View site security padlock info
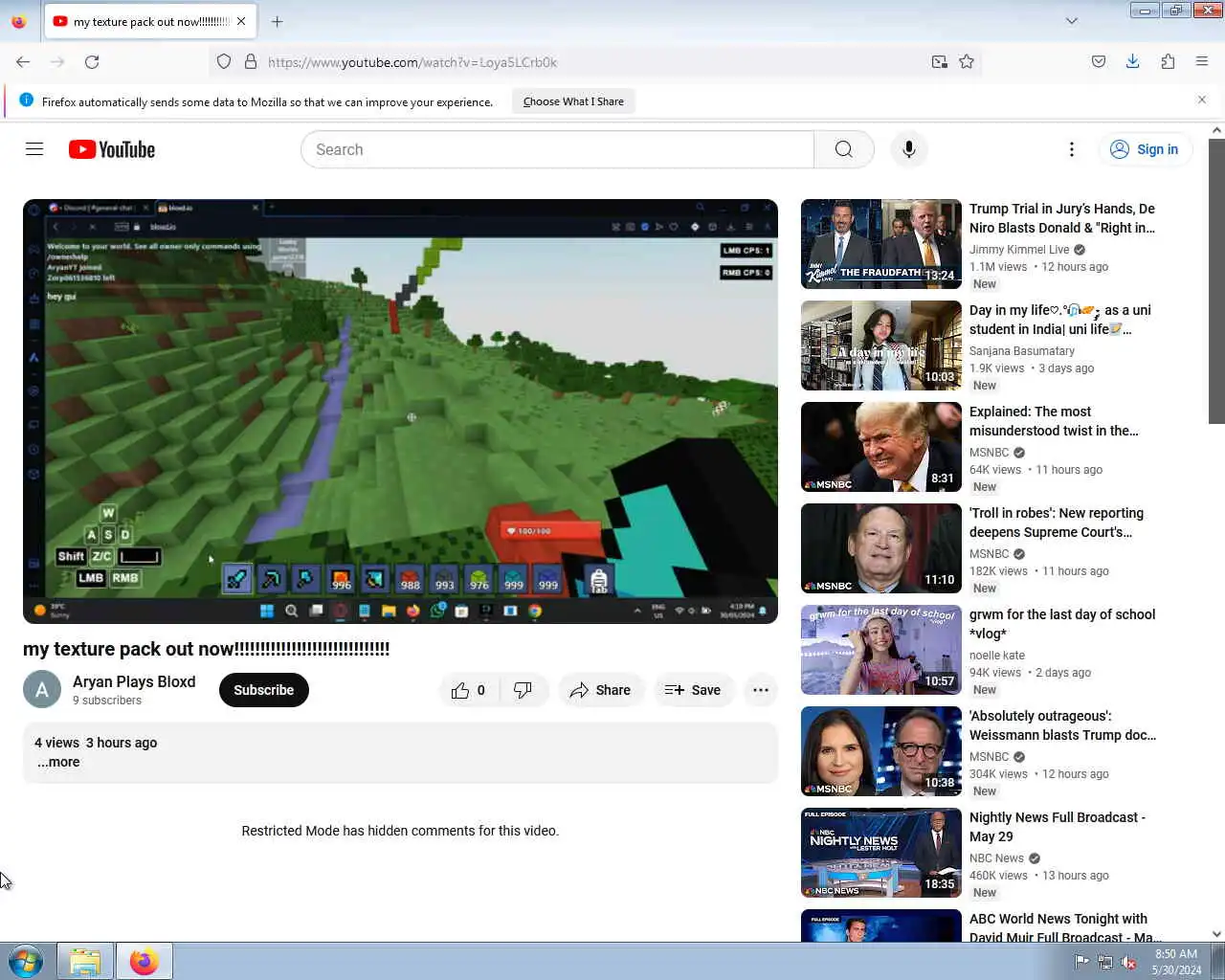 (x=251, y=62)
